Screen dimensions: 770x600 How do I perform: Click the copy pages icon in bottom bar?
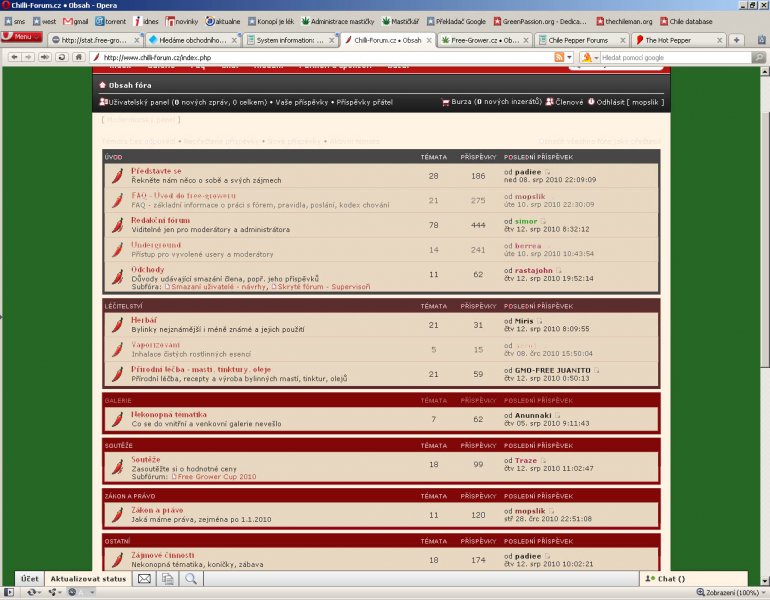(167, 579)
